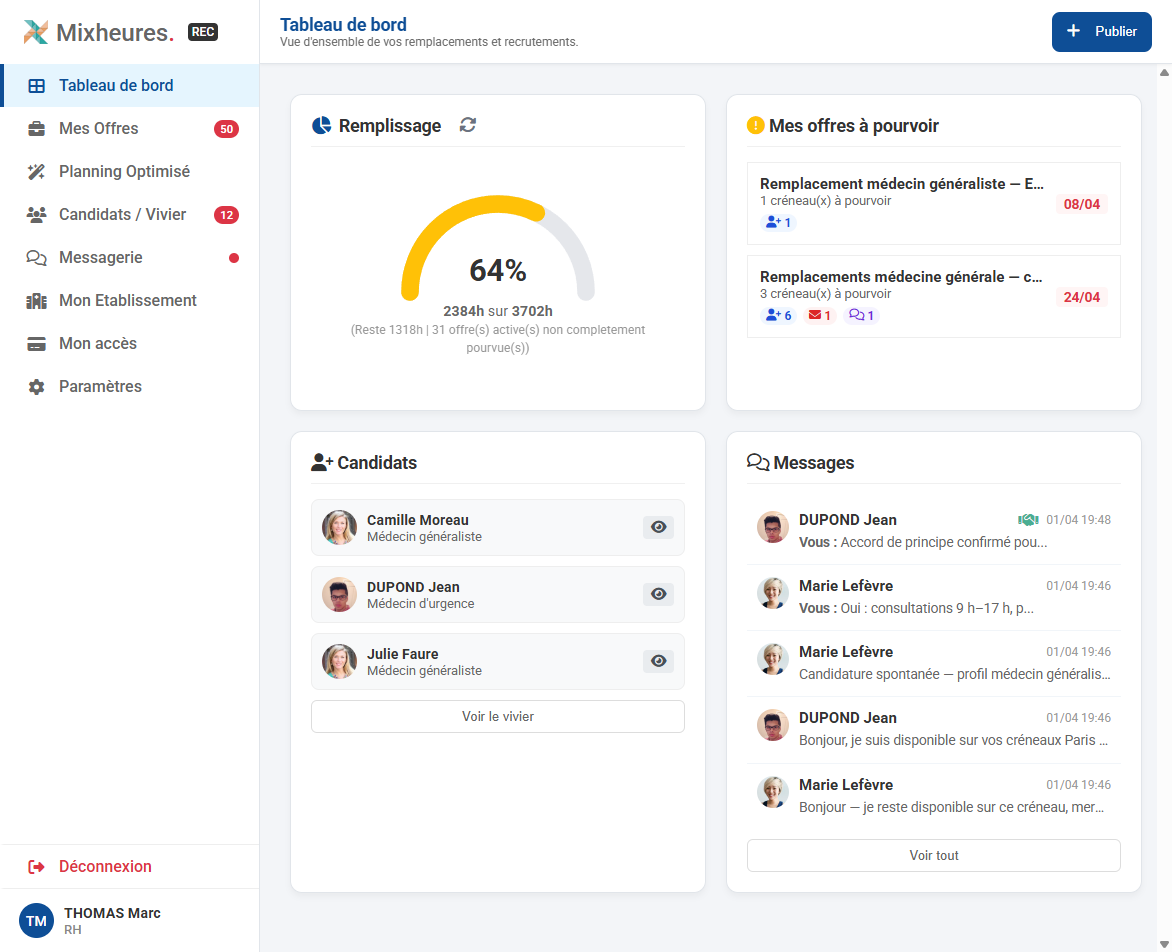
Task: Open DUPOND Jean's 'Bonjour, je suis disponible' message
Action: pyautogui.click(x=934, y=730)
